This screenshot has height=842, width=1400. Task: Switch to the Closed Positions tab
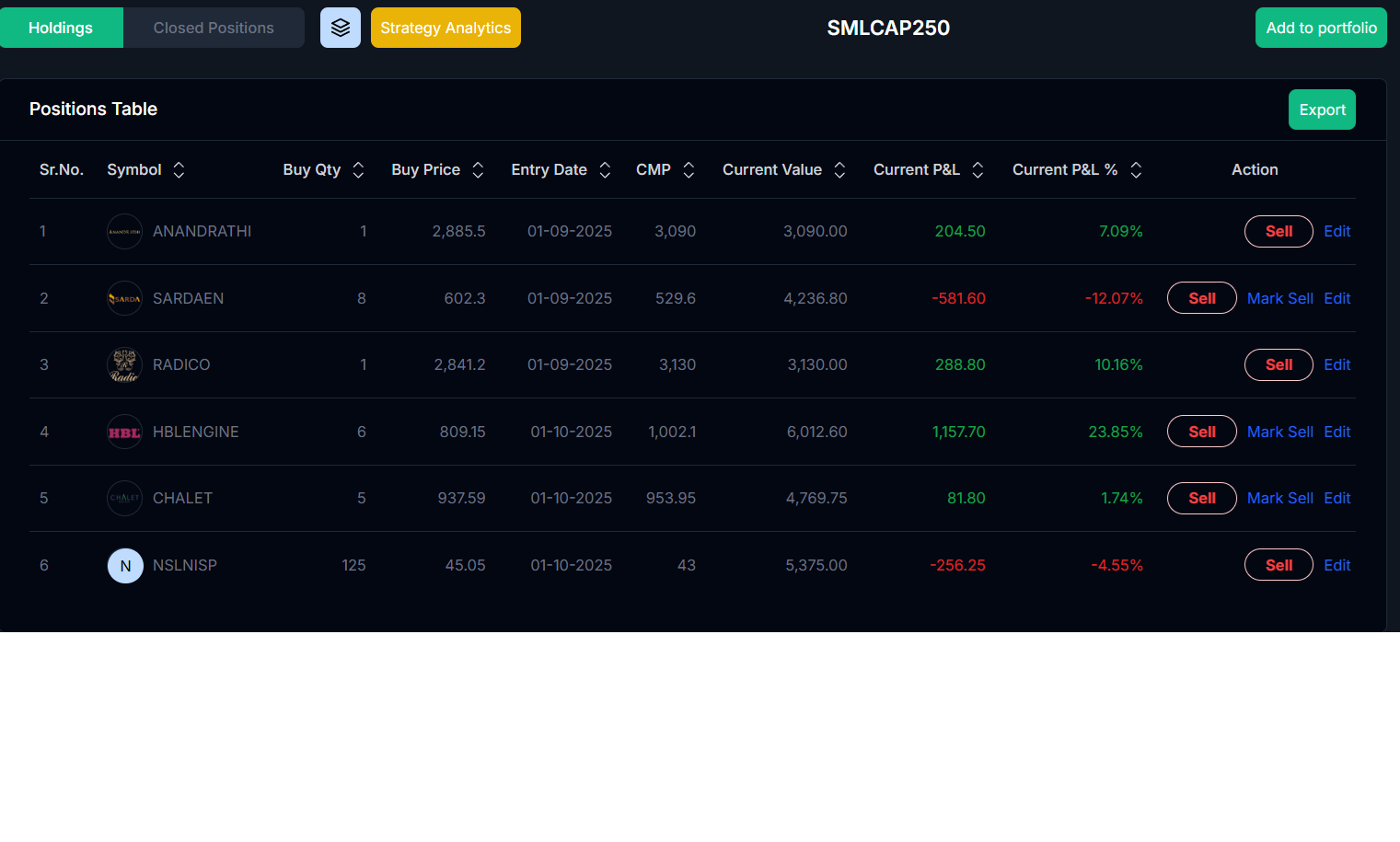click(214, 28)
